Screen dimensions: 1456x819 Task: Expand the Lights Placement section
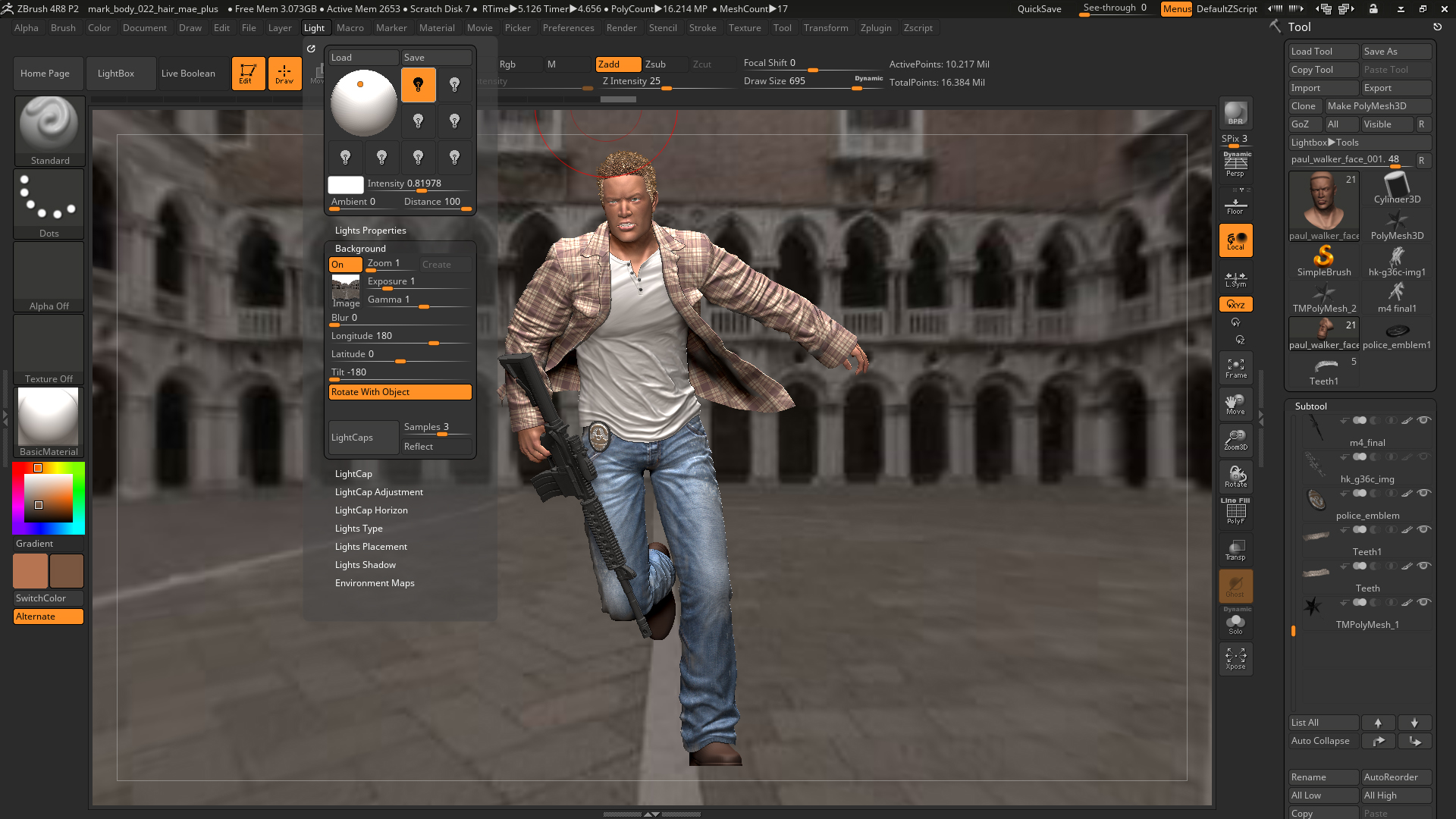371,547
